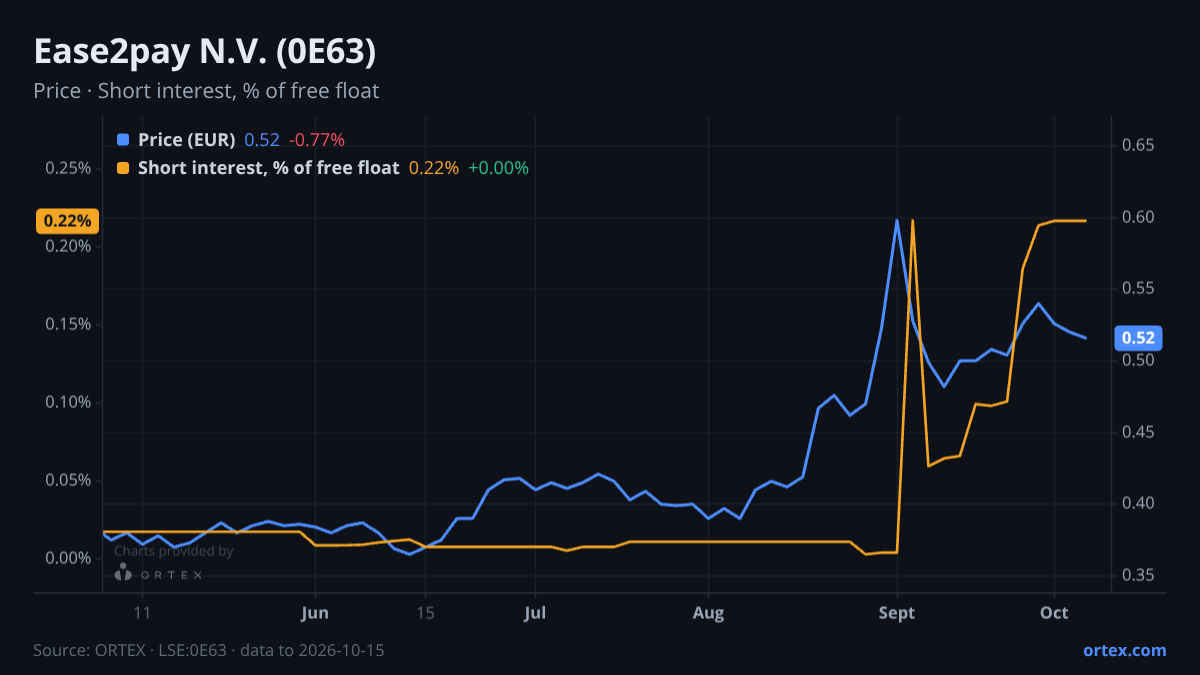Click the Jul x-axis label
This screenshot has height=675, width=1200.
[535, 613]
